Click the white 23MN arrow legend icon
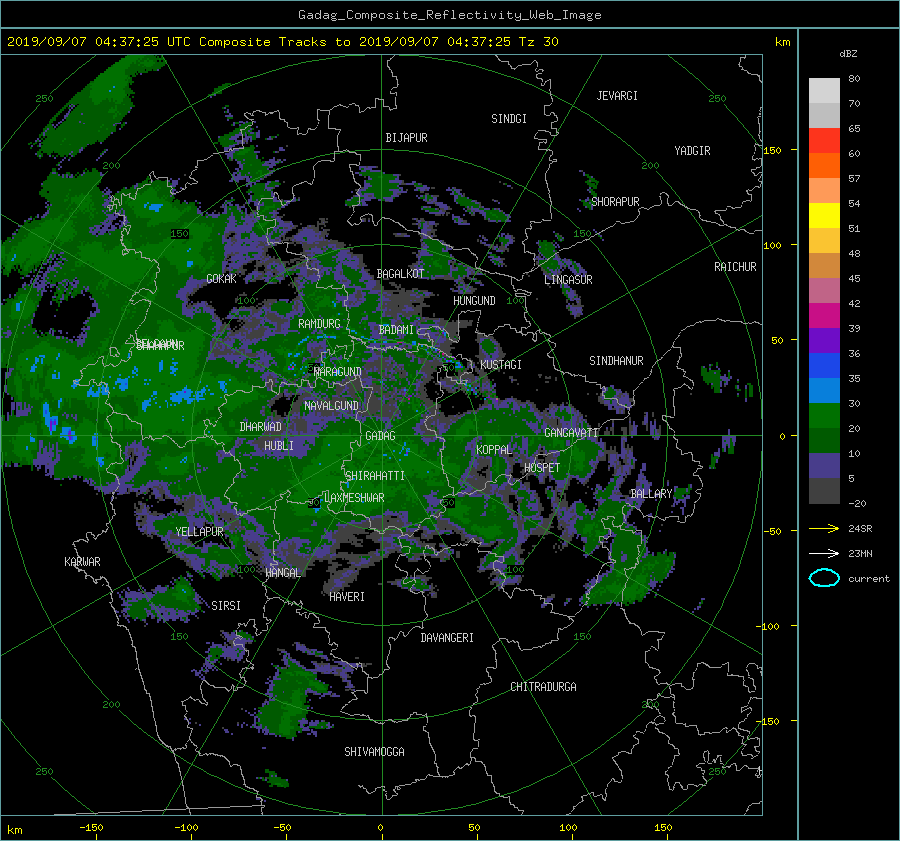Image resolution: width=900 pixels, height=841 pixels. pos(824,553)
